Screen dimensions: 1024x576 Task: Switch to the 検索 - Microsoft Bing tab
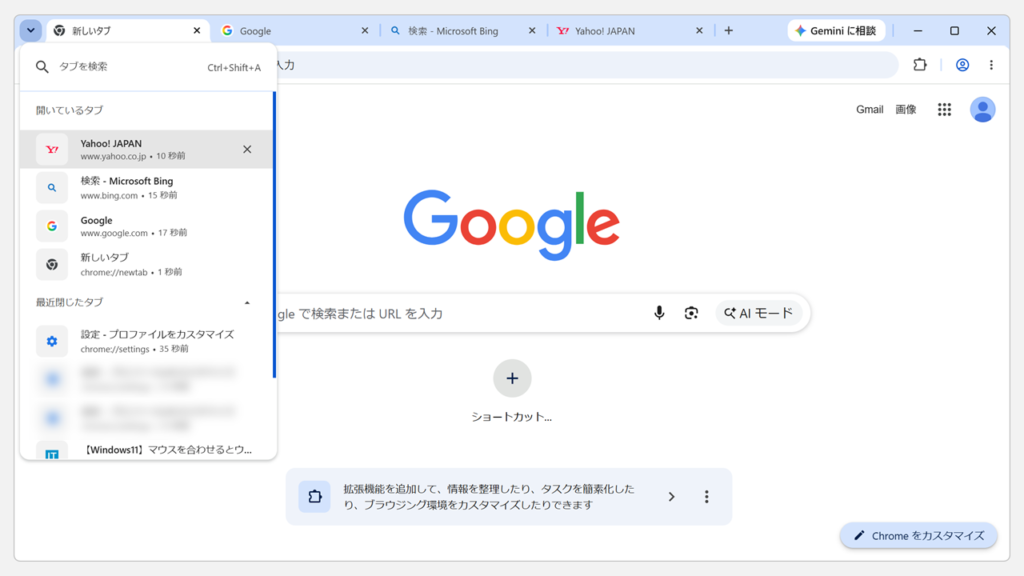[462, 31]
